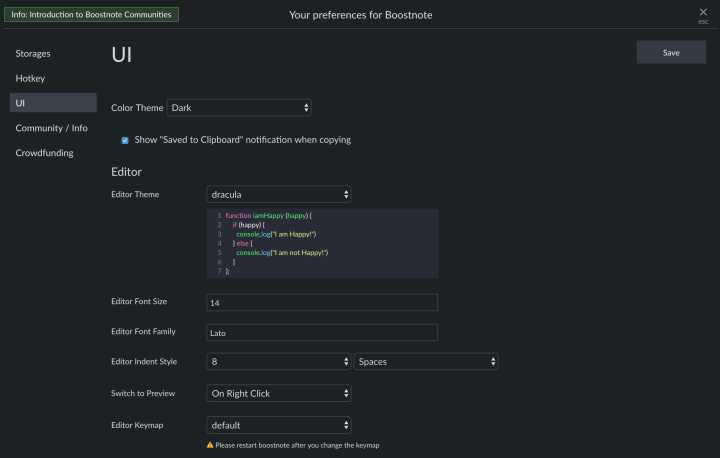
Task: Toggle "Saved to Clipboard" notification checkbox
Action: click(x=125, y=141)
